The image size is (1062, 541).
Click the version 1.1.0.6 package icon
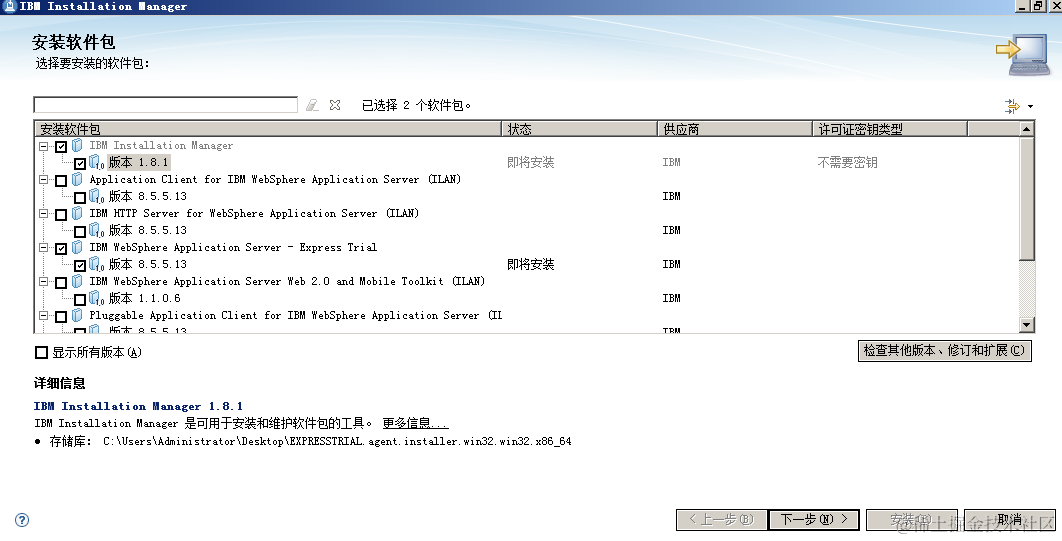click(96, 298)
